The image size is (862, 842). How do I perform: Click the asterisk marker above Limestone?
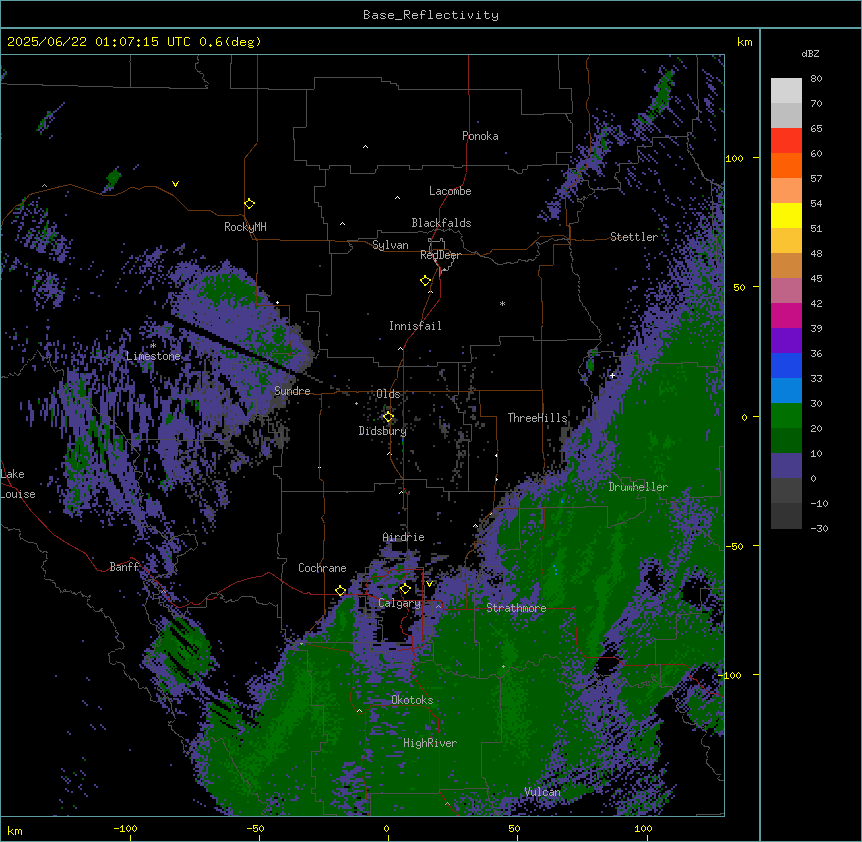pyautogui.click(x=153, y=346)
